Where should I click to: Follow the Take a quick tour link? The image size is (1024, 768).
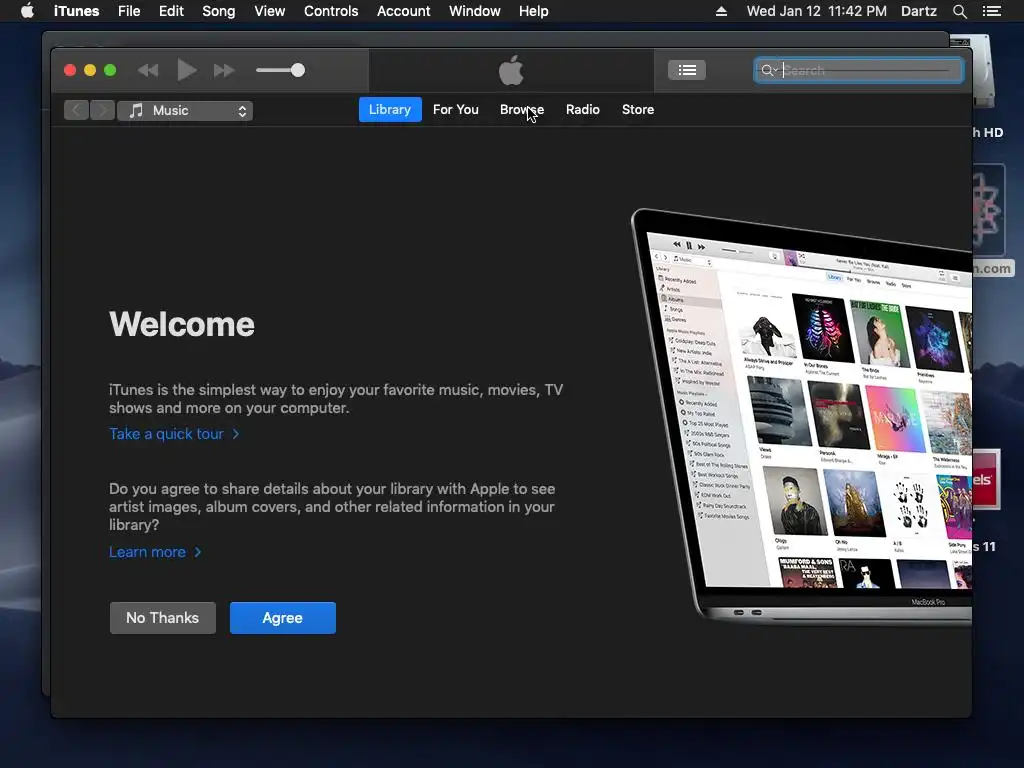point(174,434)
